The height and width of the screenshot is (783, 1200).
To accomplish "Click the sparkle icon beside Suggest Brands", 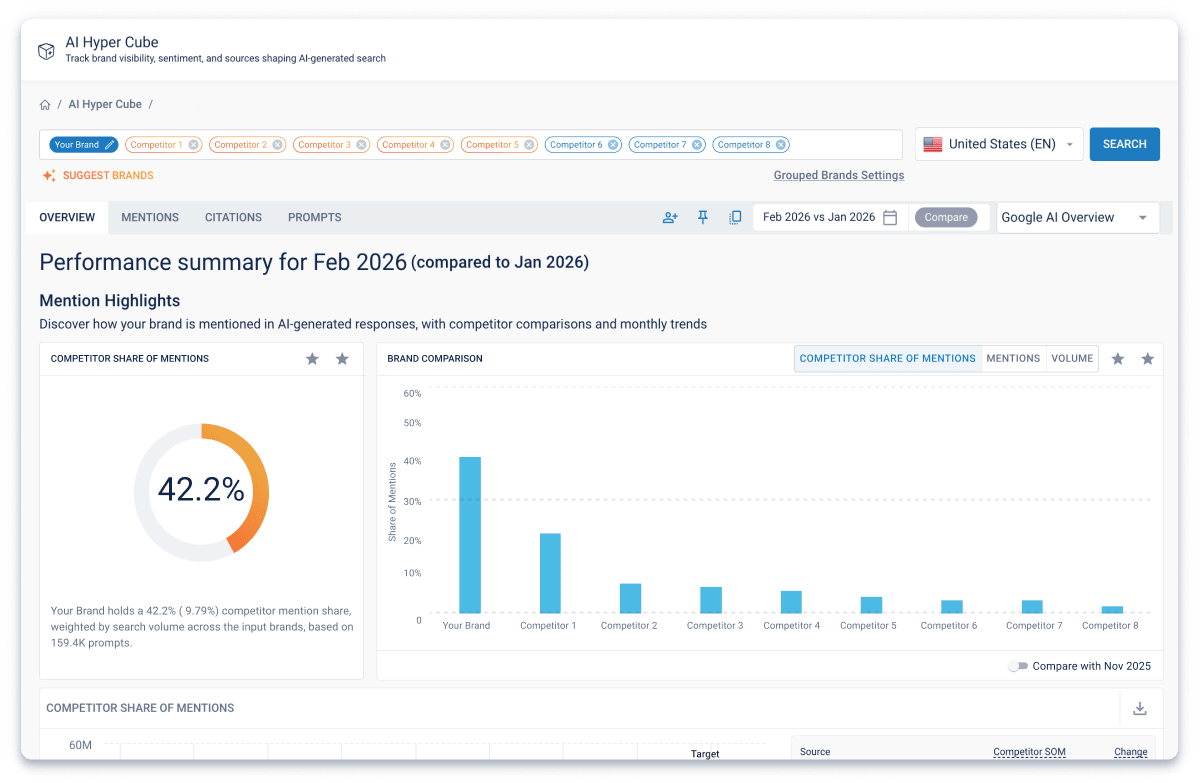I will [49, 175].
